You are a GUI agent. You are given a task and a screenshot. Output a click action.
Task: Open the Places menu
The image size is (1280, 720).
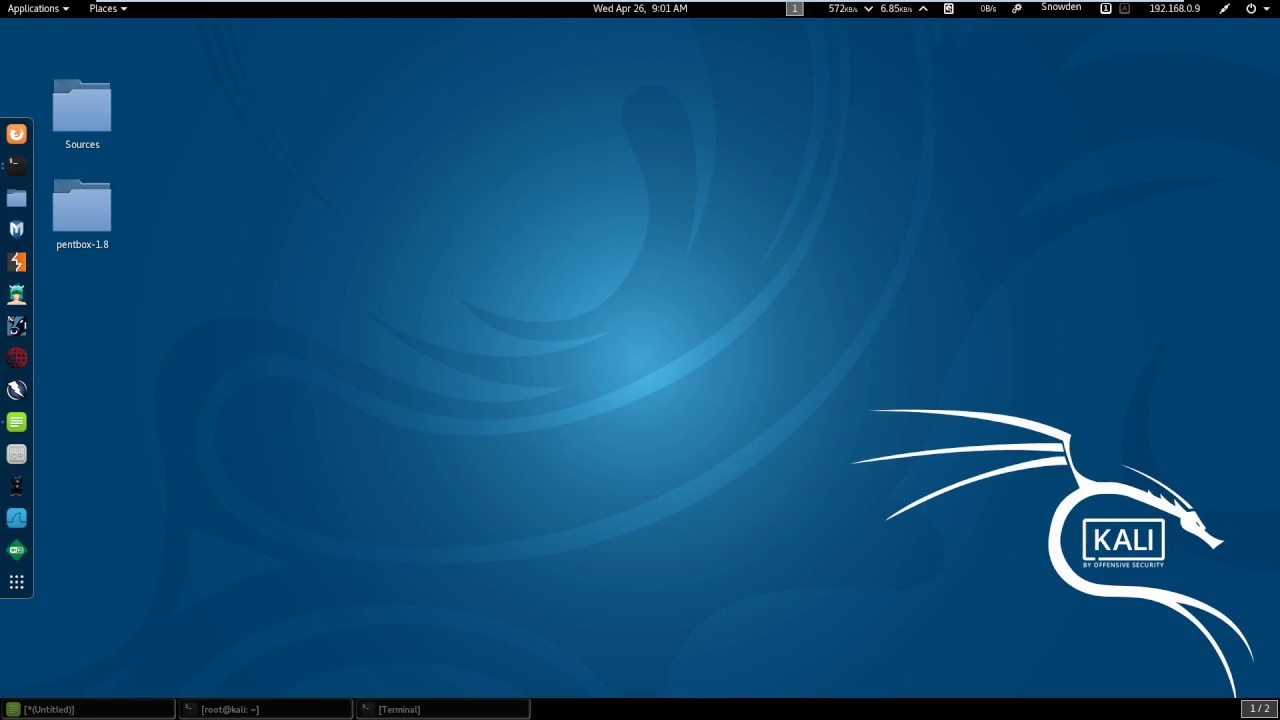[x=108, y=8]
